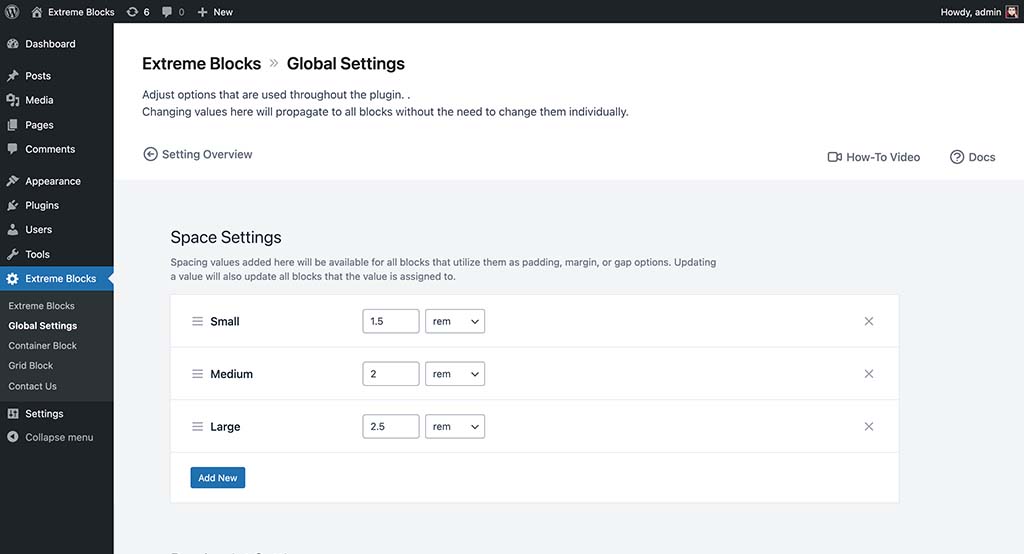
Task: Open Grid Block submenu item
Action: tap(31, 366)
